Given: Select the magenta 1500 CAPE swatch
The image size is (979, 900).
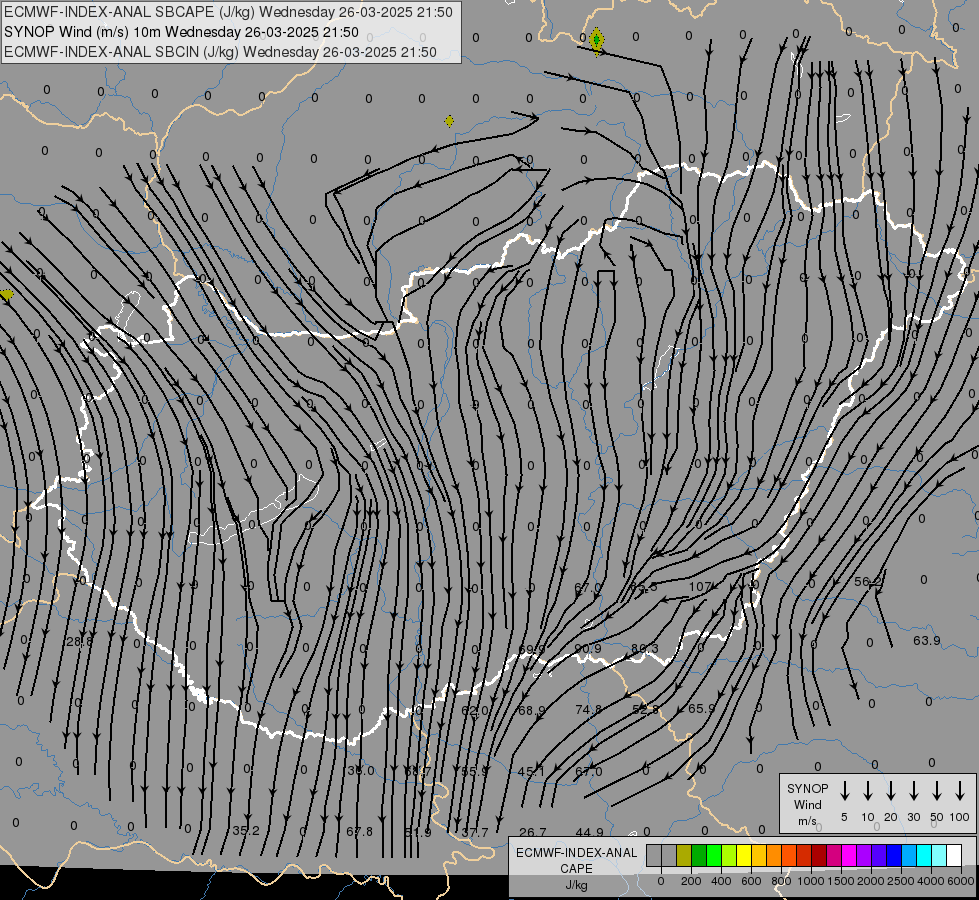Looking at the screenshot, I should coord(849,855).
